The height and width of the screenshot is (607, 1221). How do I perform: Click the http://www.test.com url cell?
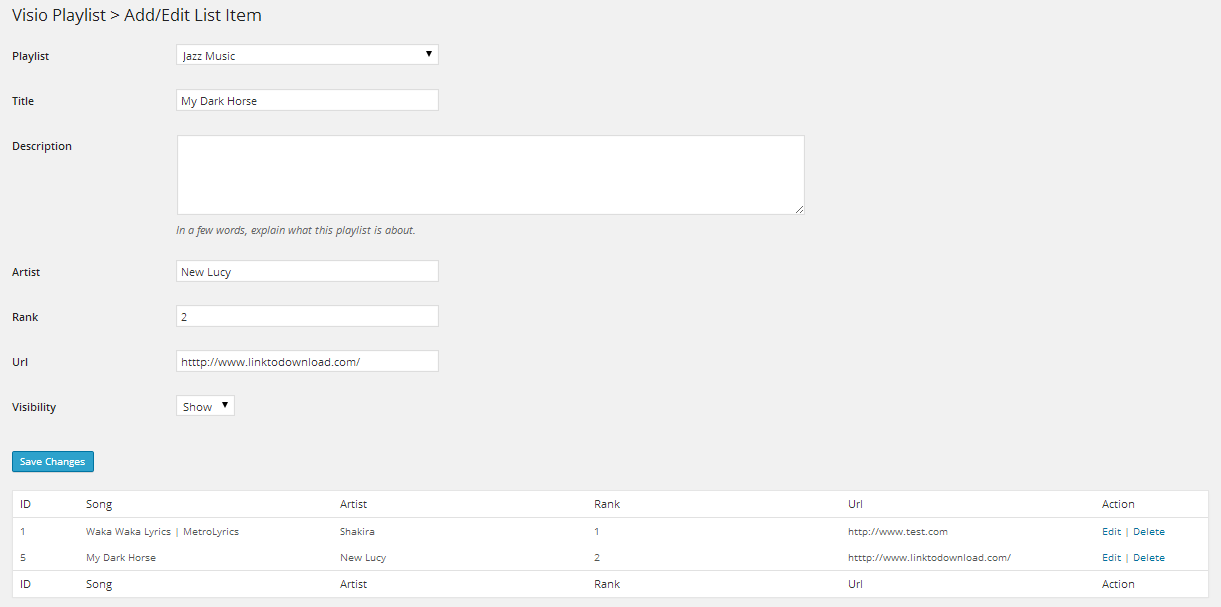tap(897, 532)
